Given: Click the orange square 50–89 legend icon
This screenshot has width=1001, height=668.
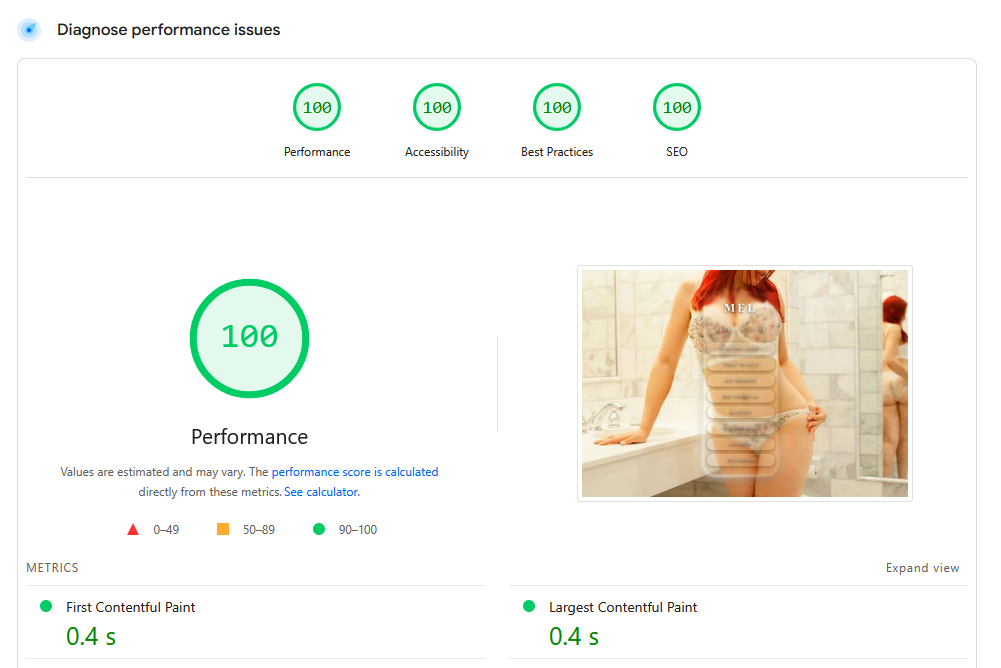Looking at the screenshot, I should pos(223,530).
